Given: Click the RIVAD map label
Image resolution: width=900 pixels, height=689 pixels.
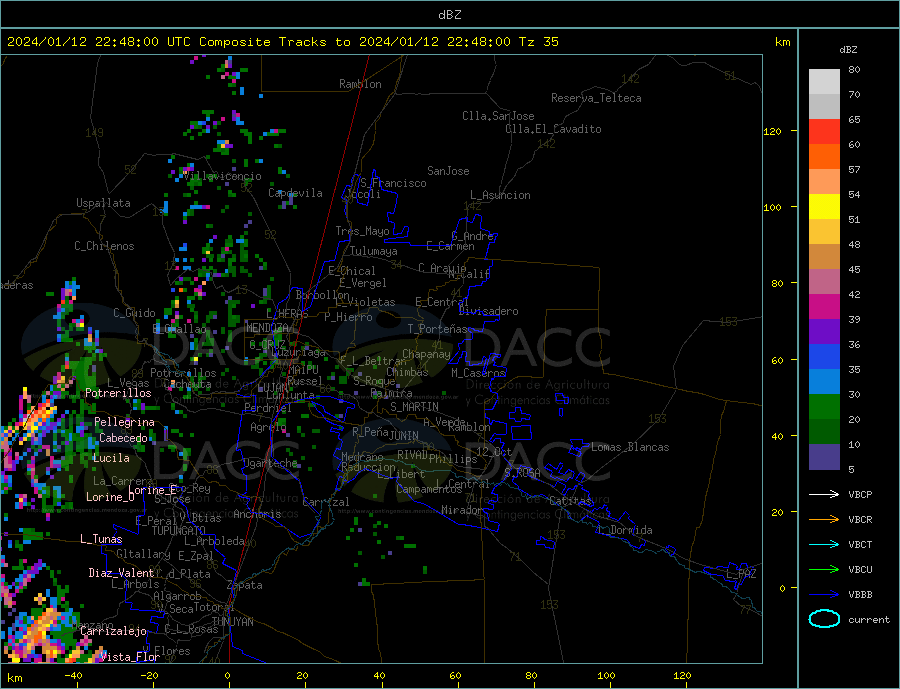Looking at the screenshot, I should pyautogui.click(x=413, y=454).
